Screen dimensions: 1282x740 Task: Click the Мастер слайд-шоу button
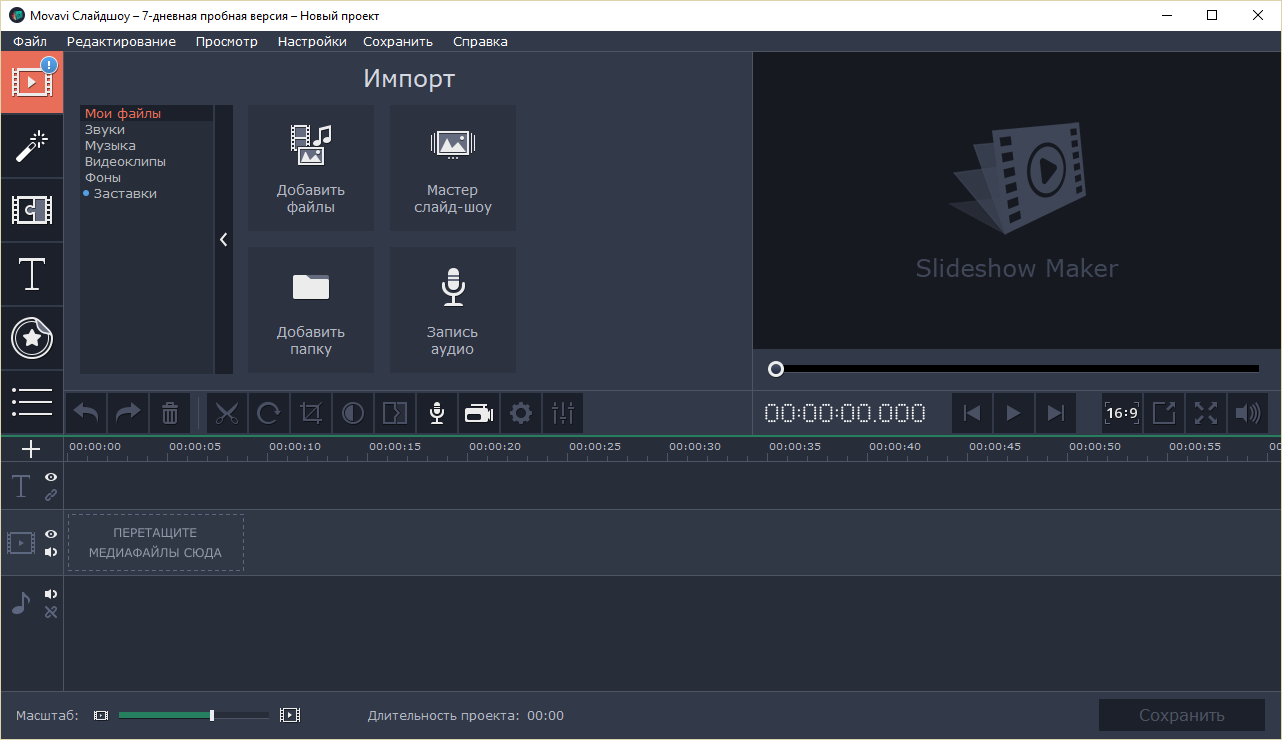[x=453, y=168]
